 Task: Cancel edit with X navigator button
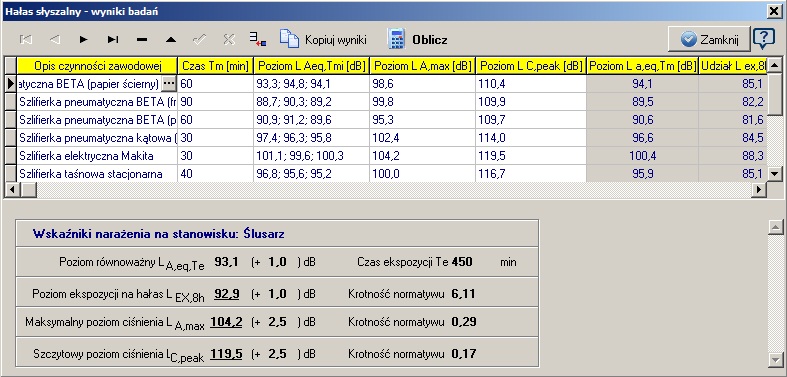pos(229,40)
